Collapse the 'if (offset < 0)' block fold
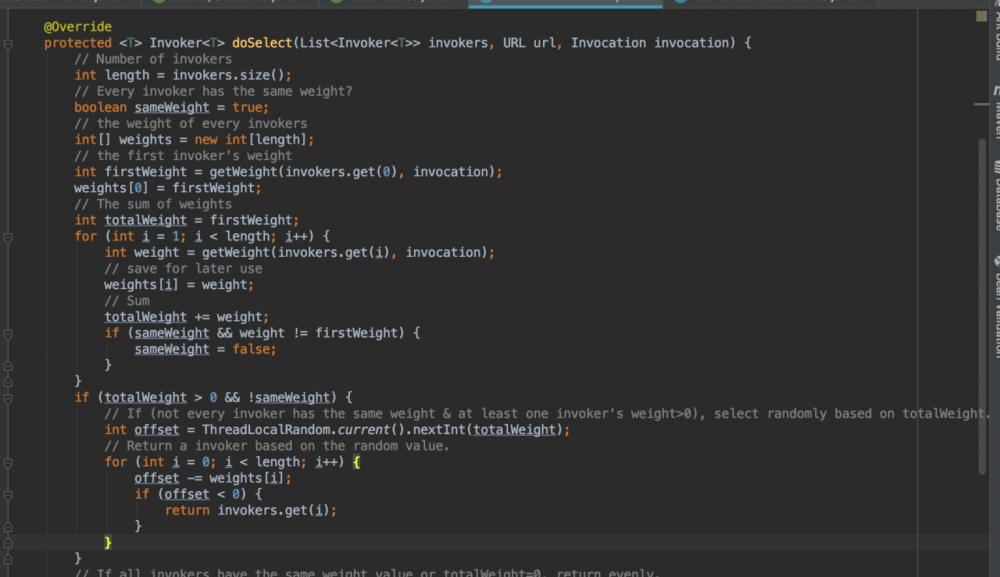Image resolution: width=1000 pixels, height=577 pixels. point(8,495)
